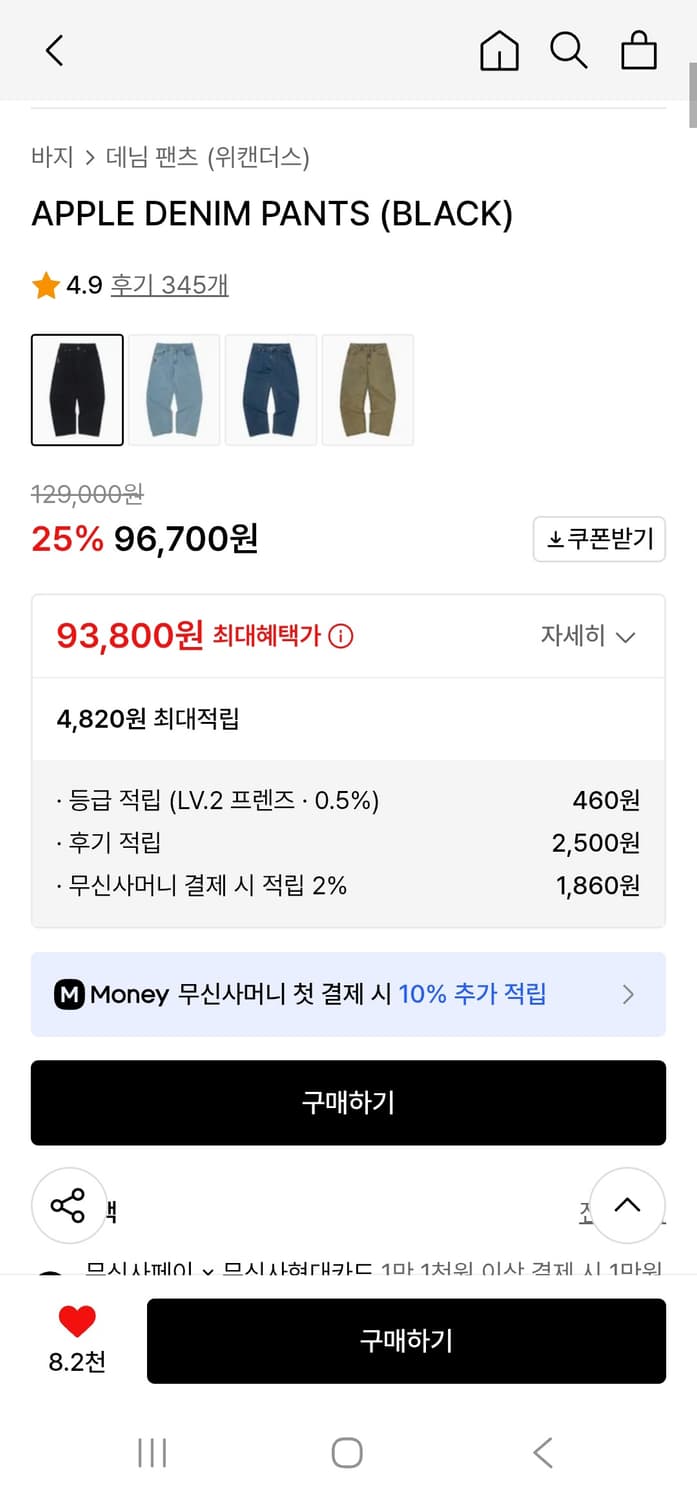Tap the star rating icon
Screen dimensions: 697x1500
(44, 284)
